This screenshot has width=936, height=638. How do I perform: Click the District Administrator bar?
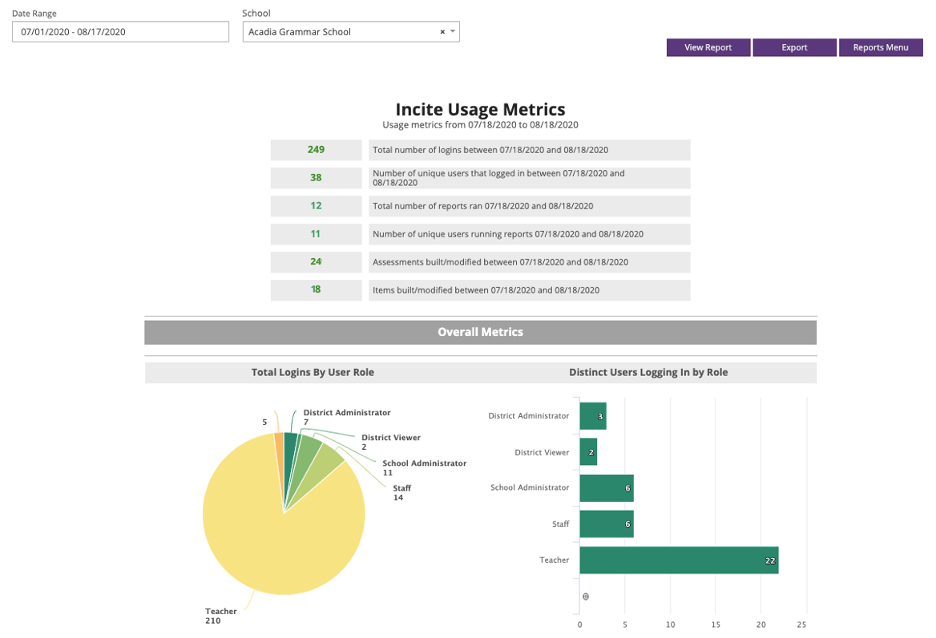[593, 416]
